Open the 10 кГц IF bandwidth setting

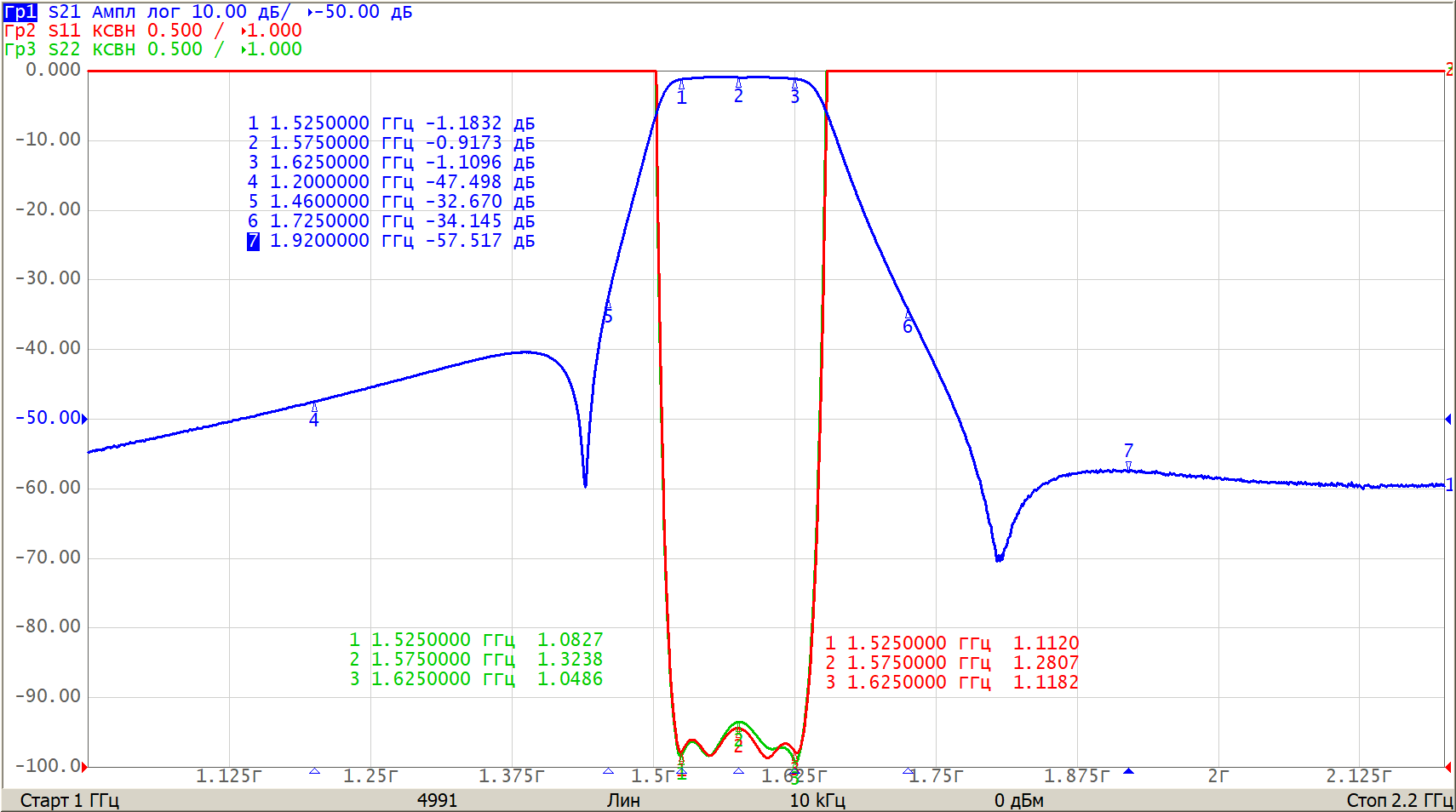click(817, 800)
